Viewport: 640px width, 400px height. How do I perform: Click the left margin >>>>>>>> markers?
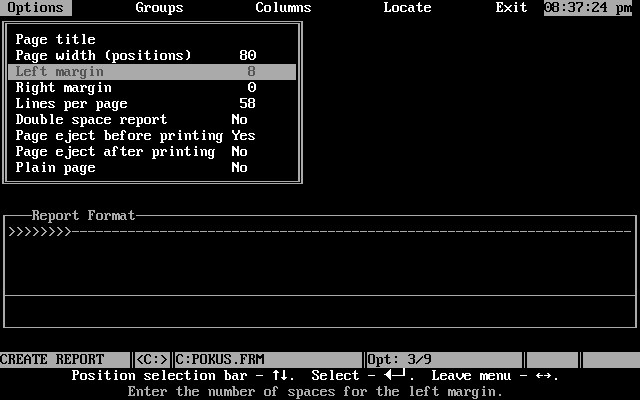[40, 232]
